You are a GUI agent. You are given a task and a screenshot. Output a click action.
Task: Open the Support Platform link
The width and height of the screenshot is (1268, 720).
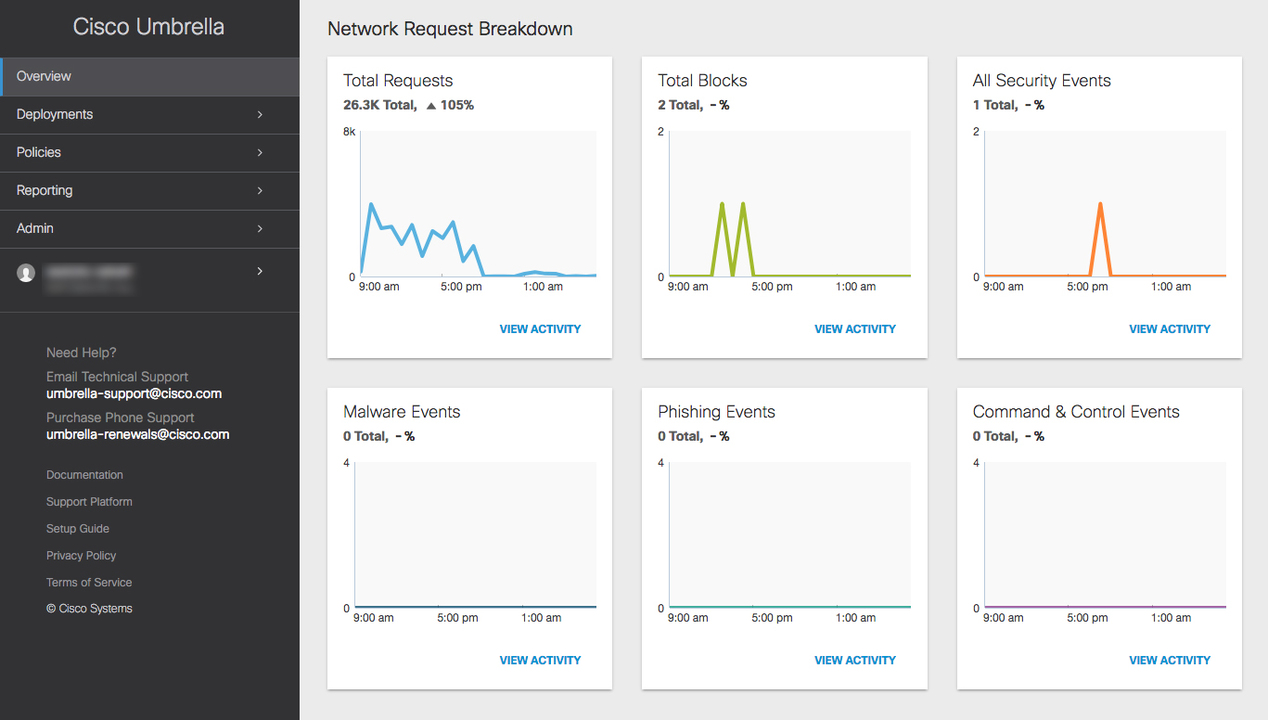pyautogui.click(x=89, y=502)
